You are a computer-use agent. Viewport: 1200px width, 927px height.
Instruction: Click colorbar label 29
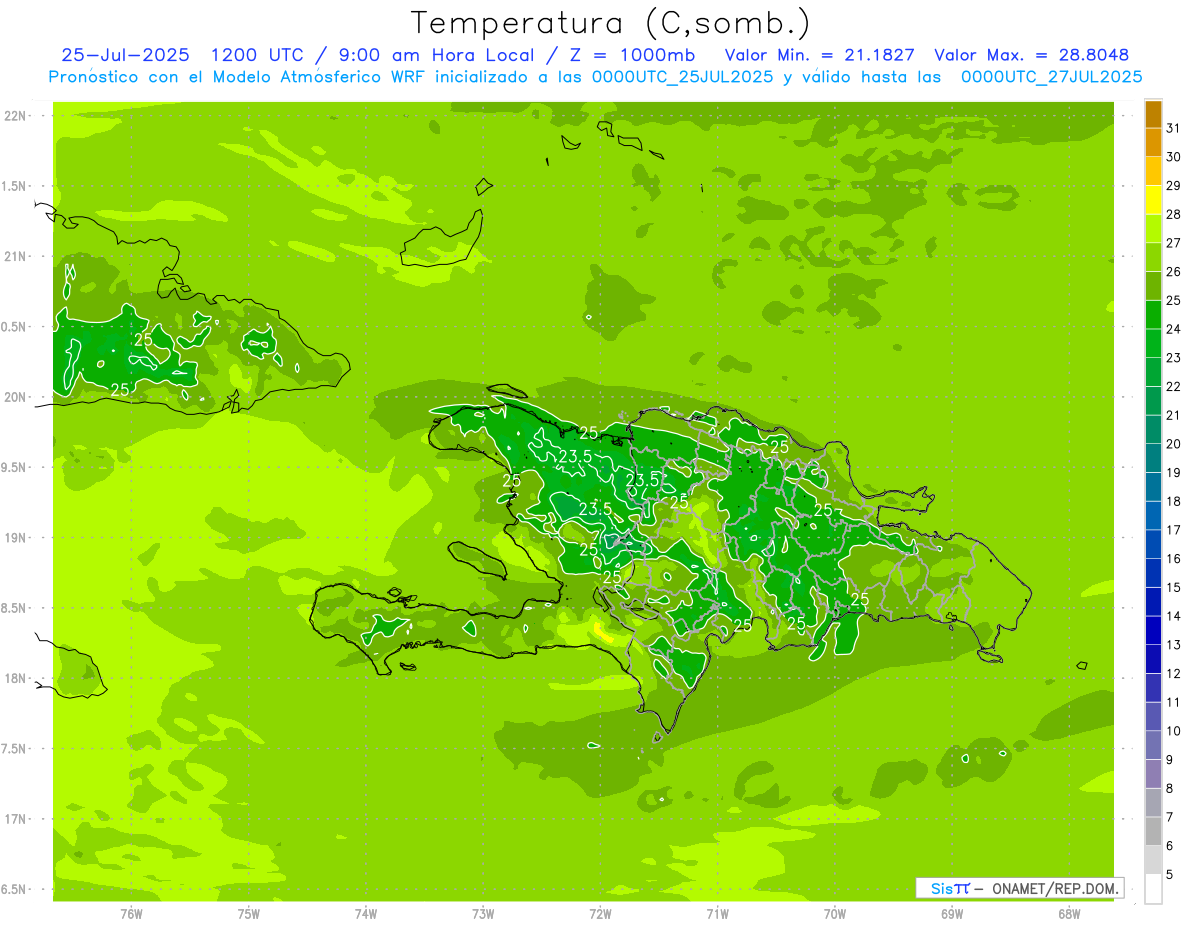[x=1174, y=185]
